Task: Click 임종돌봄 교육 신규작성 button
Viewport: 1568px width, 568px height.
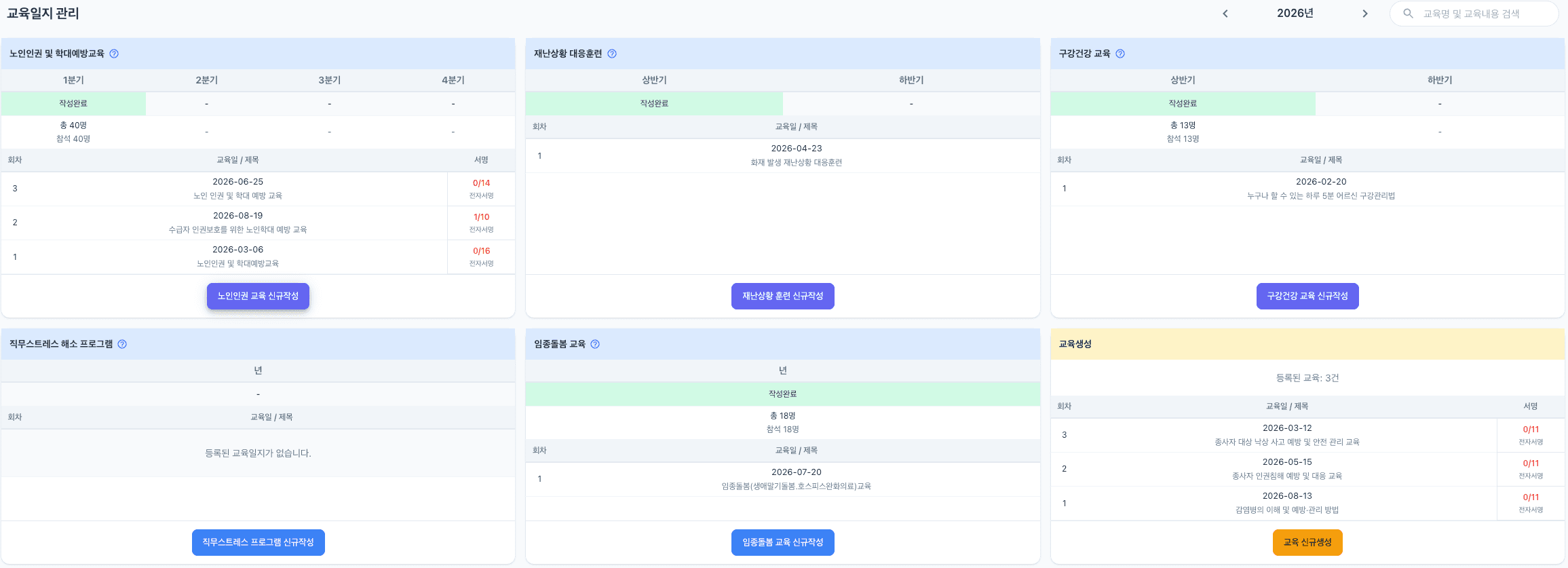Action: point(783,542)
